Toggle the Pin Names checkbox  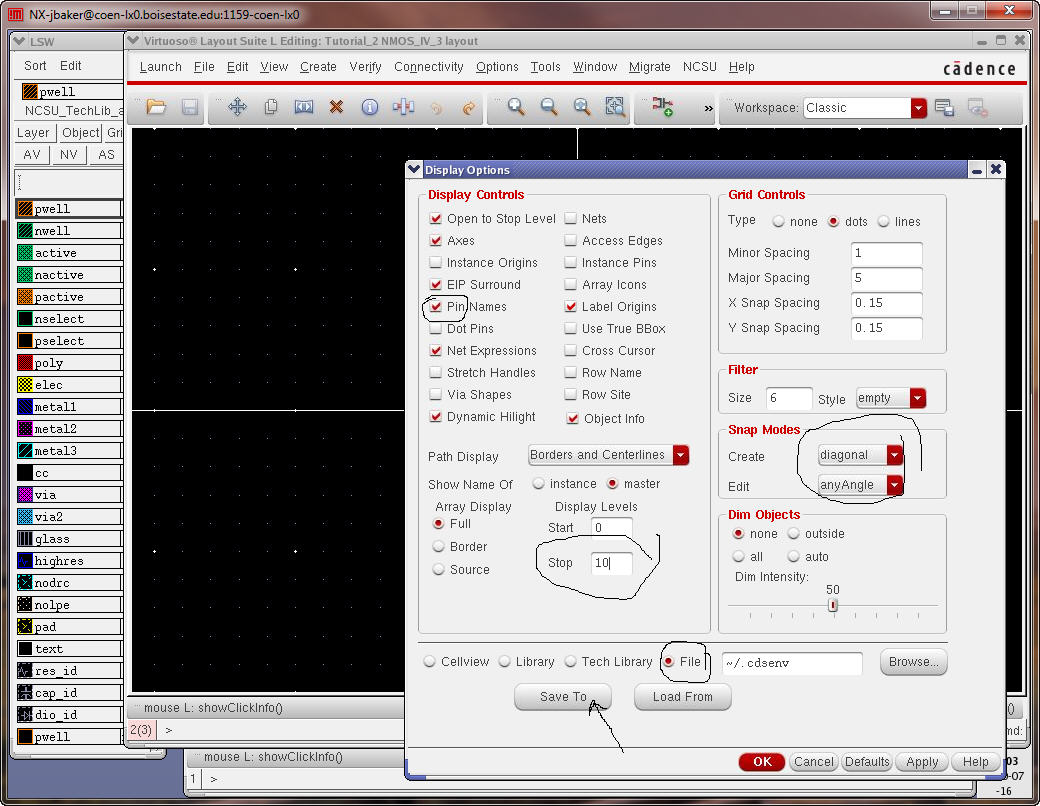(x=436, y=307)
